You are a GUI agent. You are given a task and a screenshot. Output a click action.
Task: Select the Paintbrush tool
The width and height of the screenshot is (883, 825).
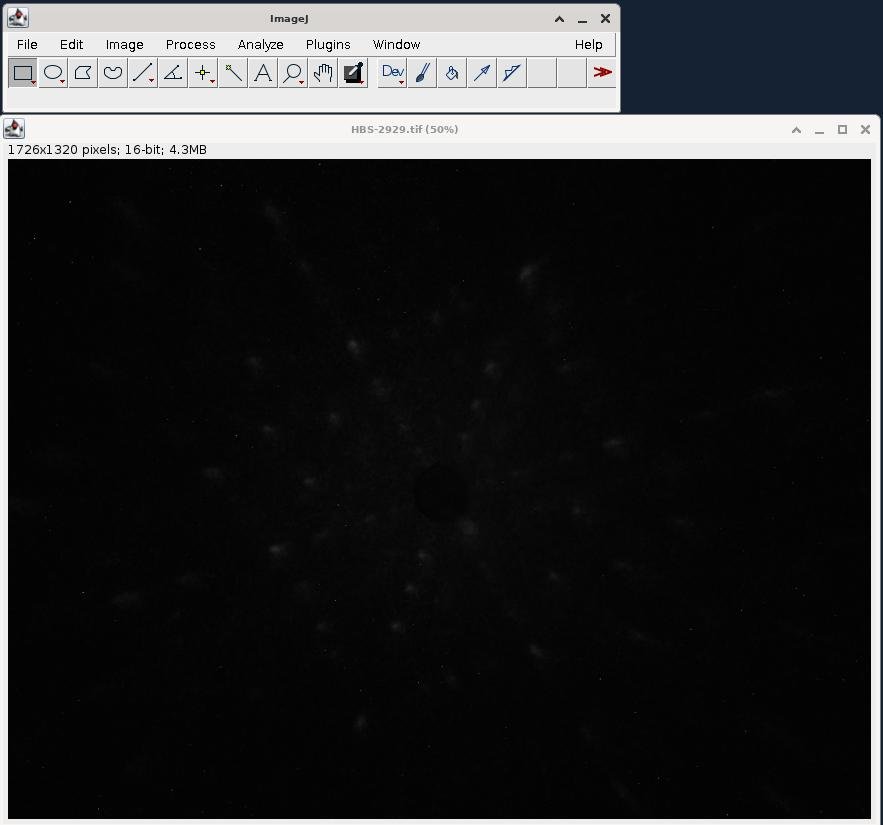(422, 73)
